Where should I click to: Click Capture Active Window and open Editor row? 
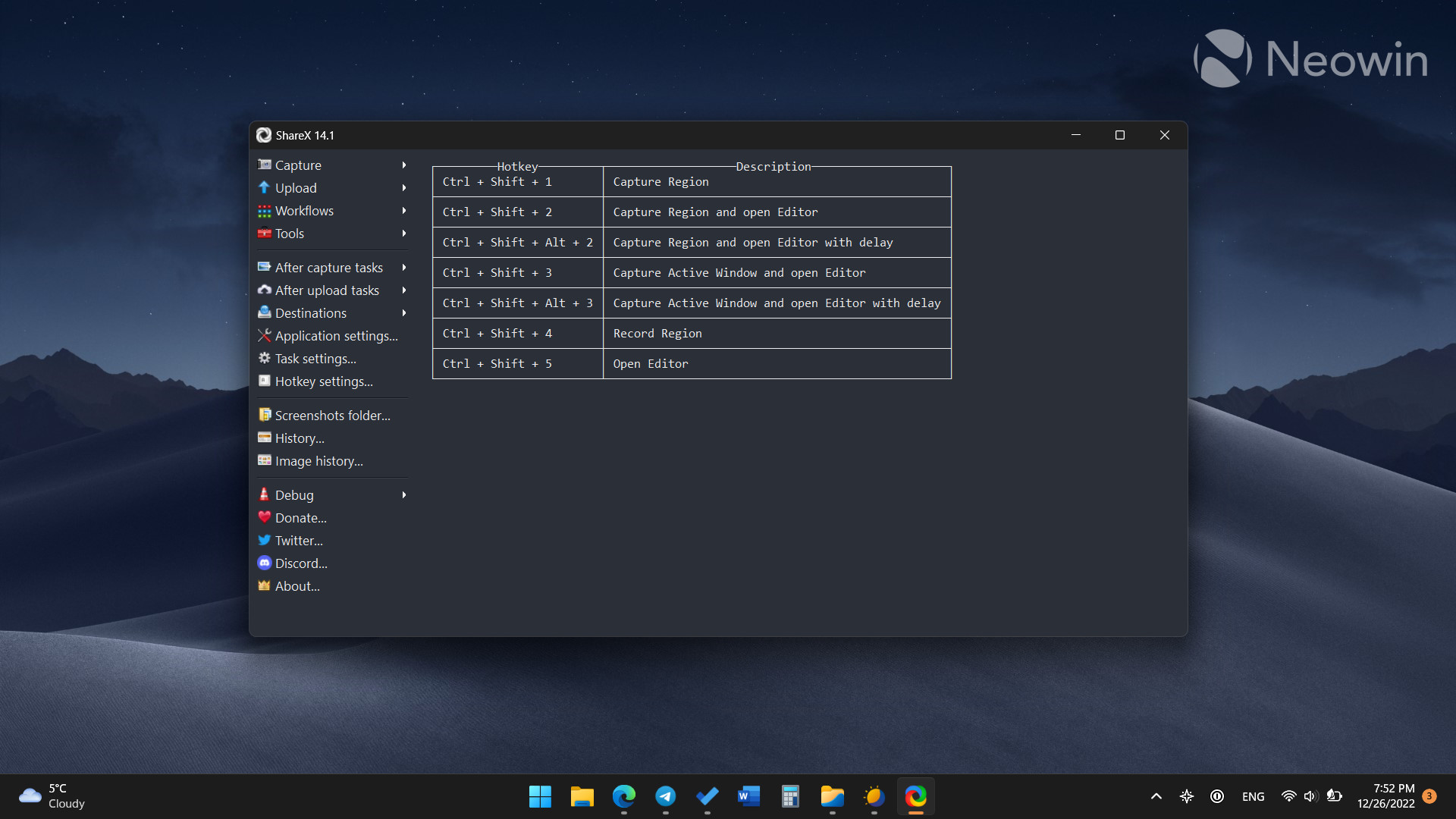click(x=692, y=273)
